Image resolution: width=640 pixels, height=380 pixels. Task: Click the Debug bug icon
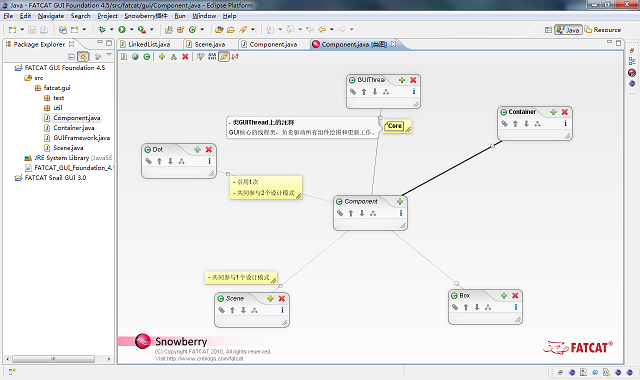coord(102,29)
